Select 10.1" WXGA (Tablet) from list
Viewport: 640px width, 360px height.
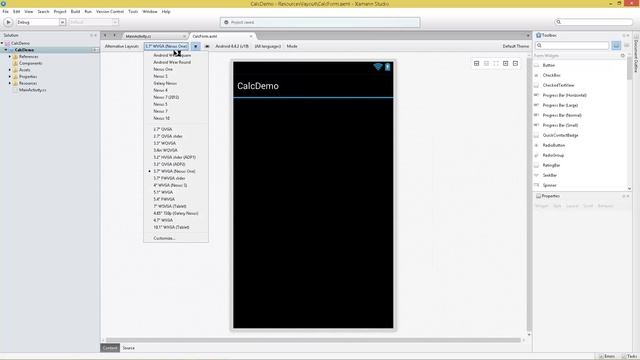point(171,227)
